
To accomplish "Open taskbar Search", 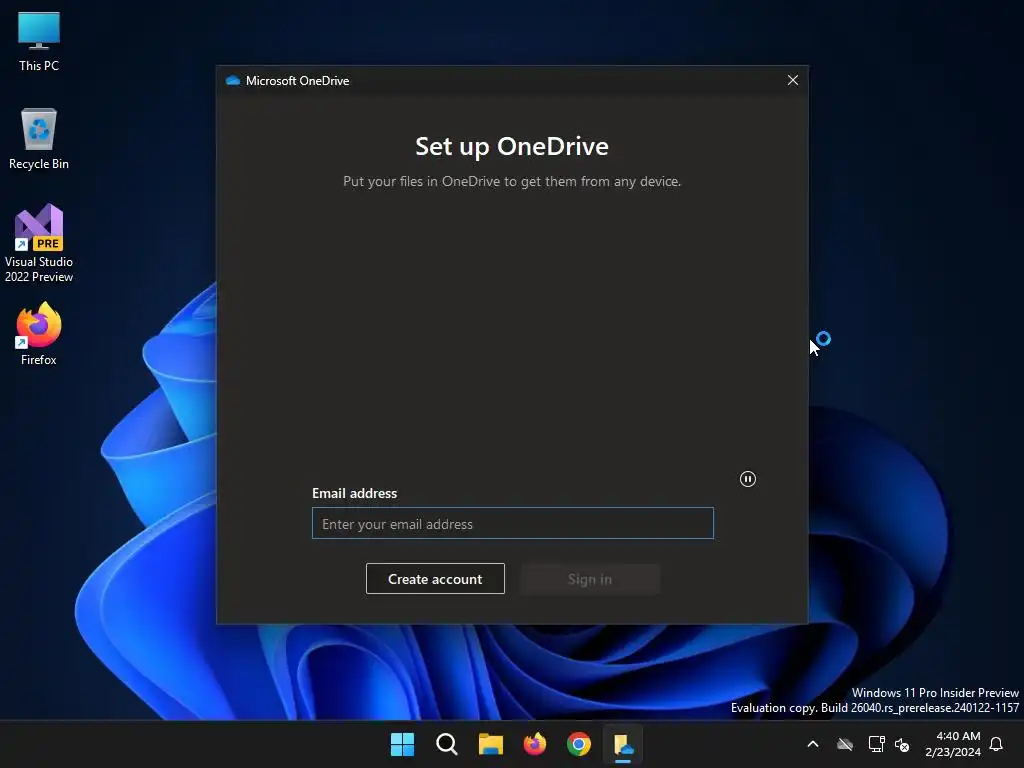I will tap(447, 744).
